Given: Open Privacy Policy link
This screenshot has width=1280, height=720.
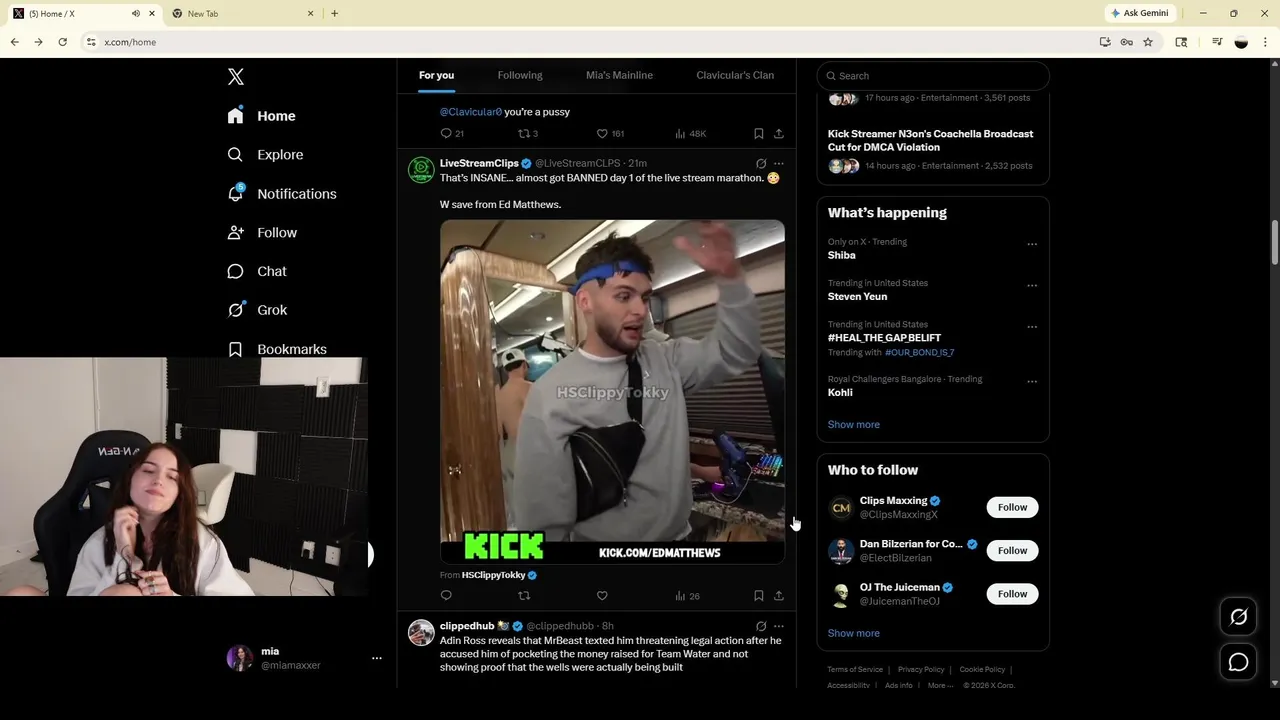Looking at the screenshot, I should click(x=921, y=670).
